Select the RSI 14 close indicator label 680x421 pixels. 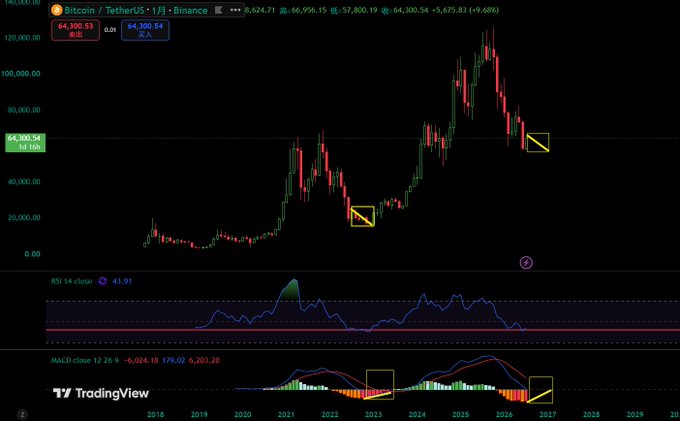(72, 281)
